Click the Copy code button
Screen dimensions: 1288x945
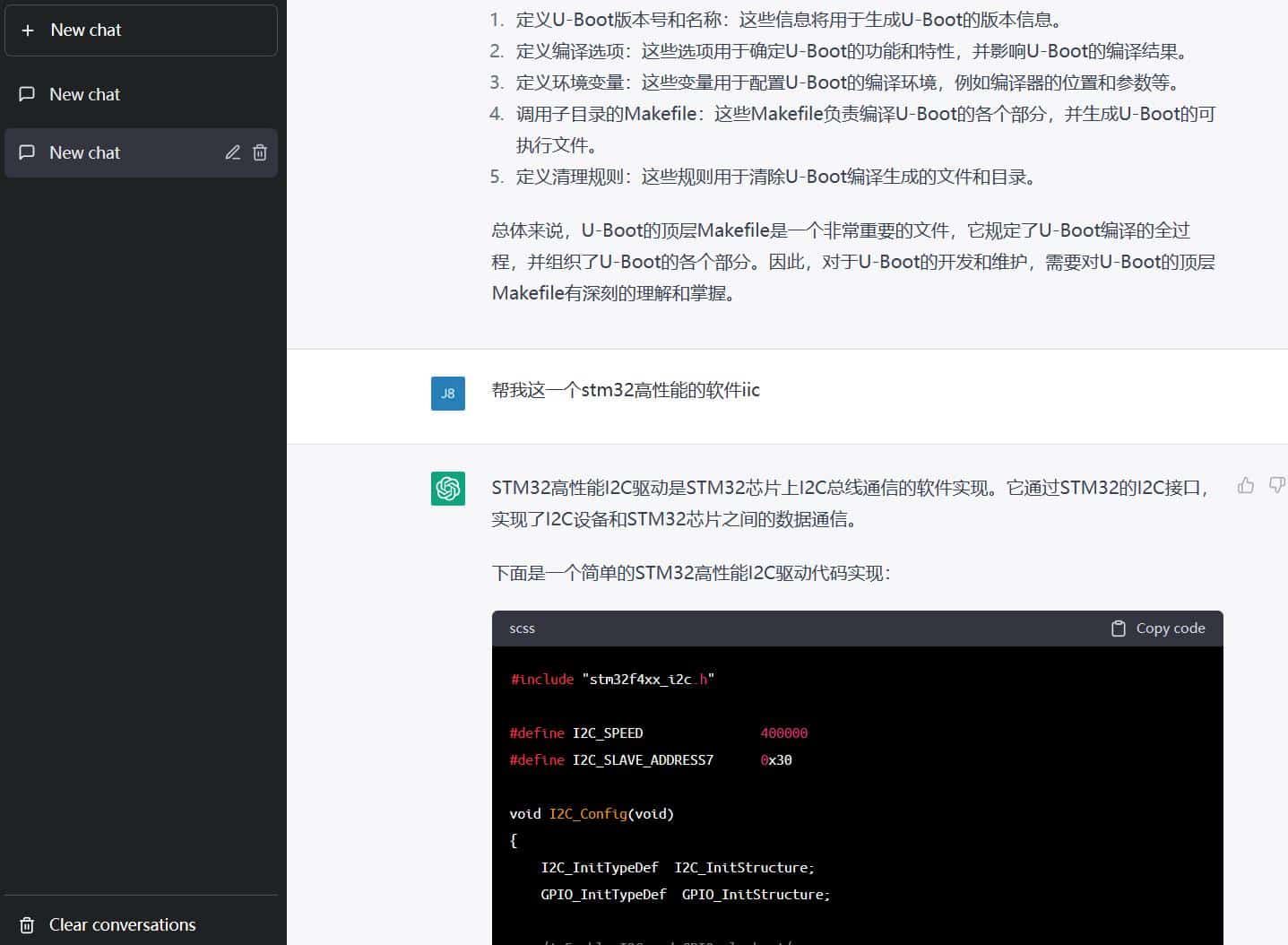[x=1158, y=629]
